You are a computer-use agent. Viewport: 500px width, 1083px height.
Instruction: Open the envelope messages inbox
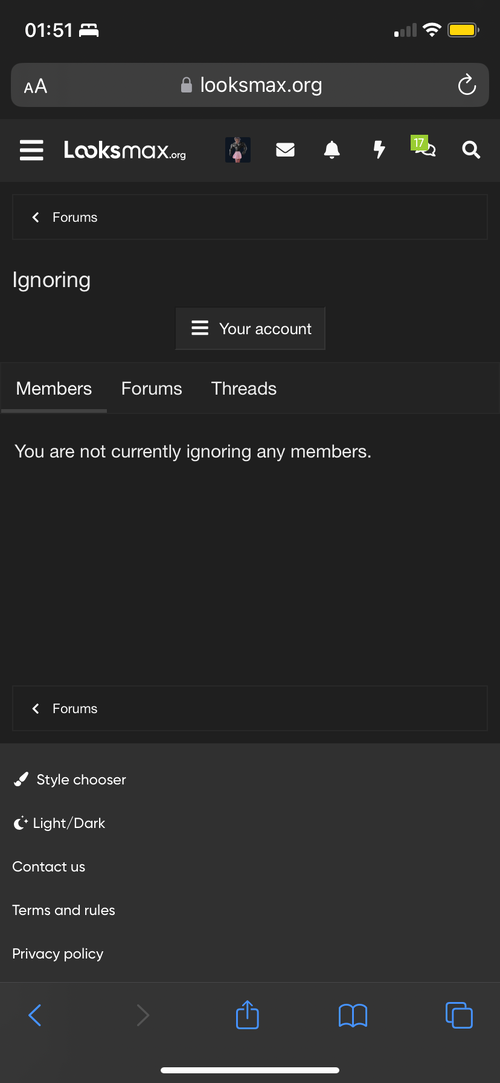[x=285, y=150]
